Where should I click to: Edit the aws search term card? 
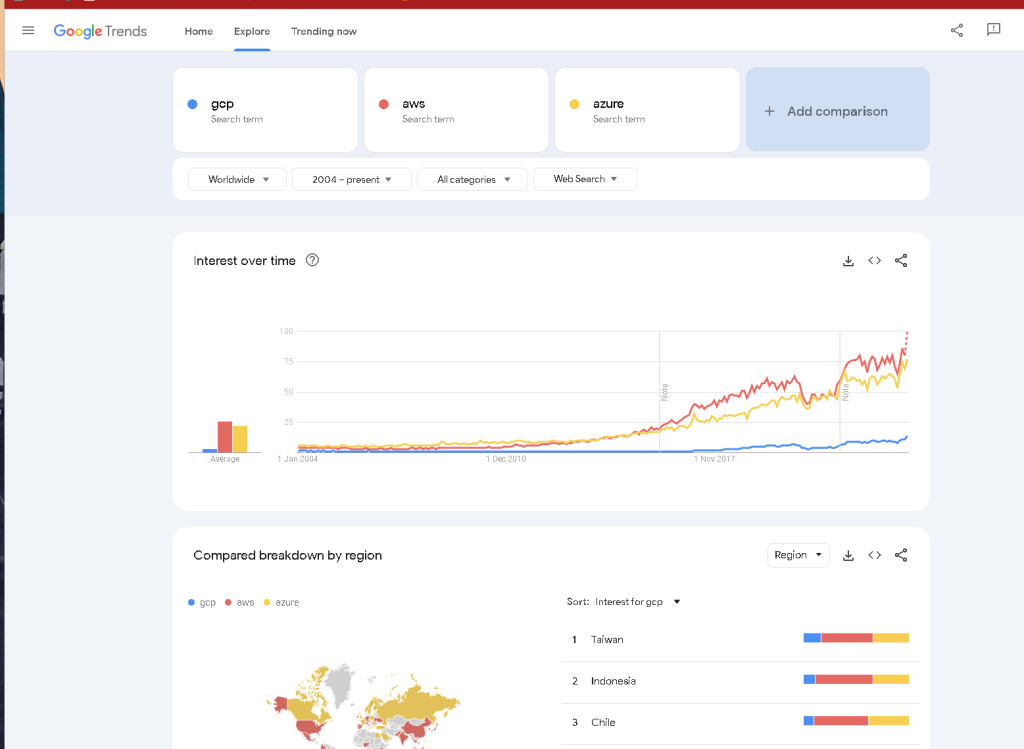click(x=456, y=110)
